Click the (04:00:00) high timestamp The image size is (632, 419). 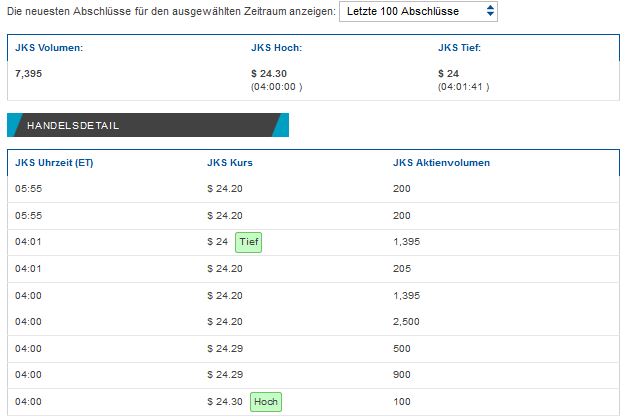(276, 87)
